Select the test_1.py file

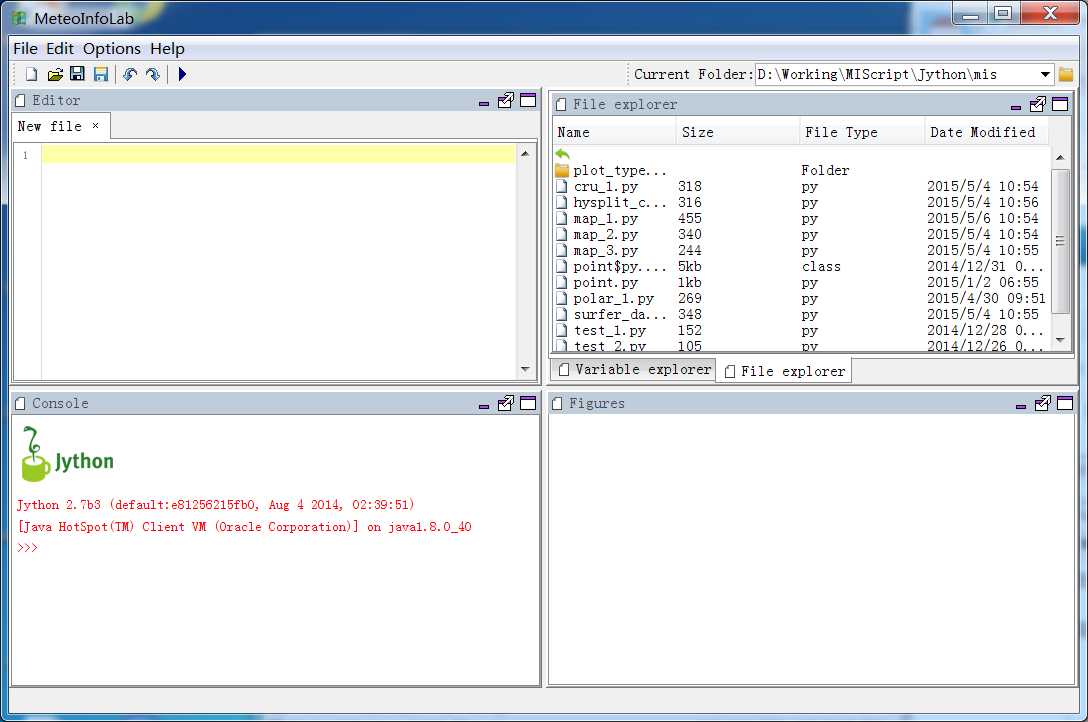801,330
